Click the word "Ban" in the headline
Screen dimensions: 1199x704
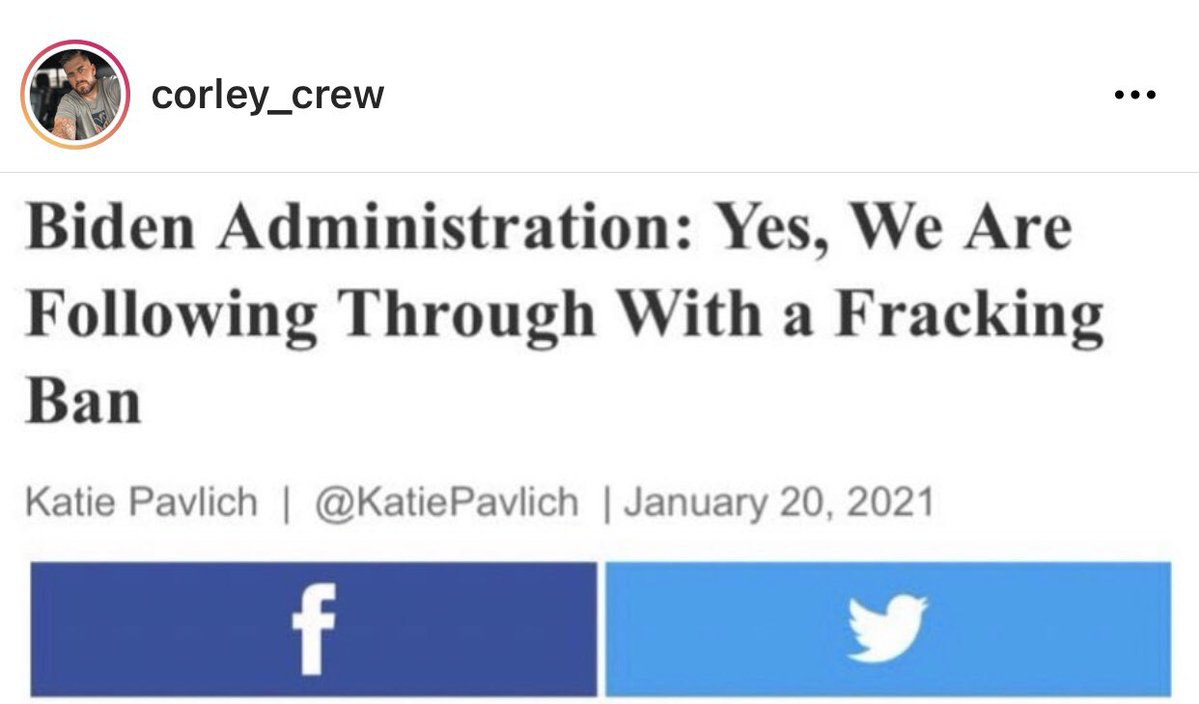(83, 401)
